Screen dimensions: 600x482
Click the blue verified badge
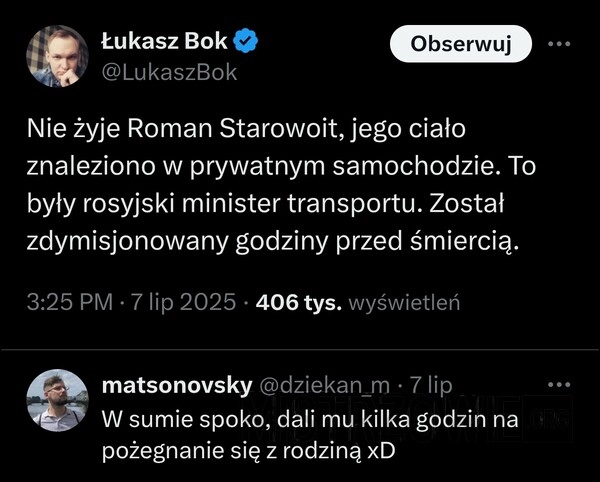(x=245, y=41)
